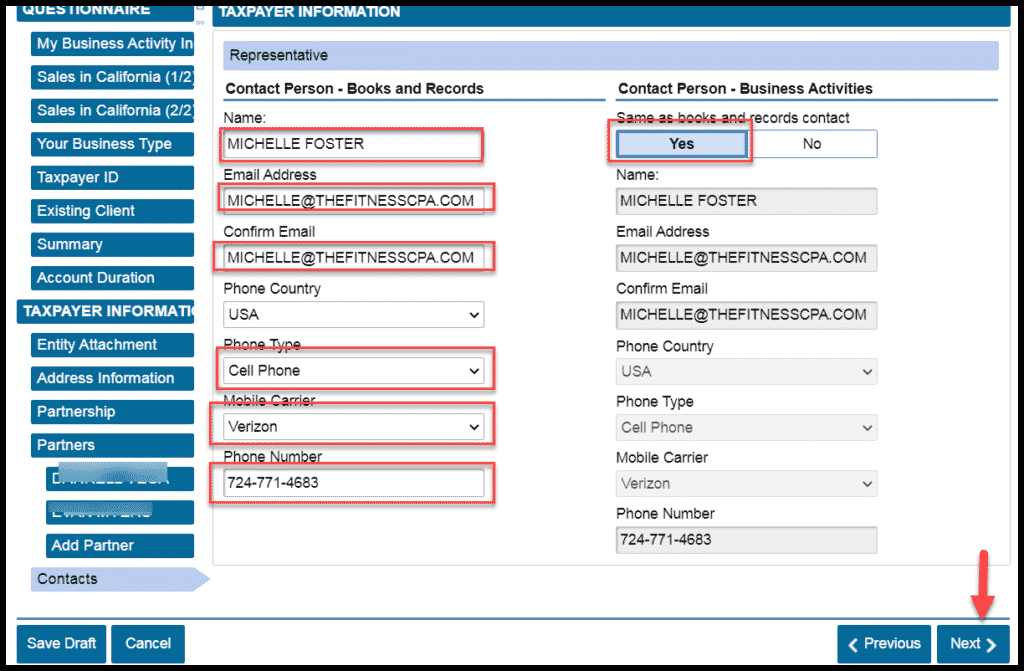The height and width of the screenshot is (671, 1024).
Task: Open the Phone Country dropdown in Books and Records
Action: click(x=353, y=315)
